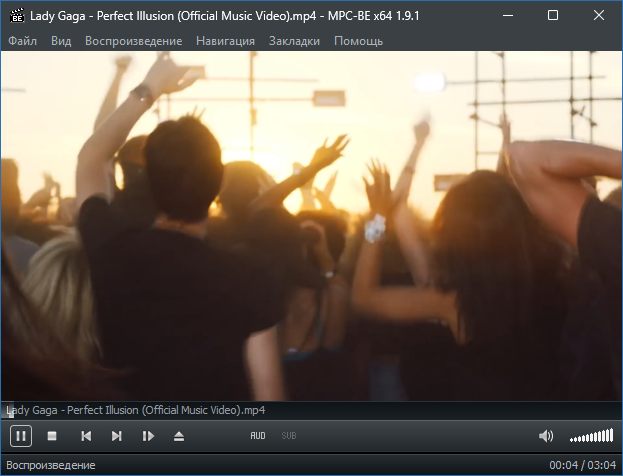Click the MPC-BE clapperboard icon in title bar
The image size is (623, 476).
(17, 15)
